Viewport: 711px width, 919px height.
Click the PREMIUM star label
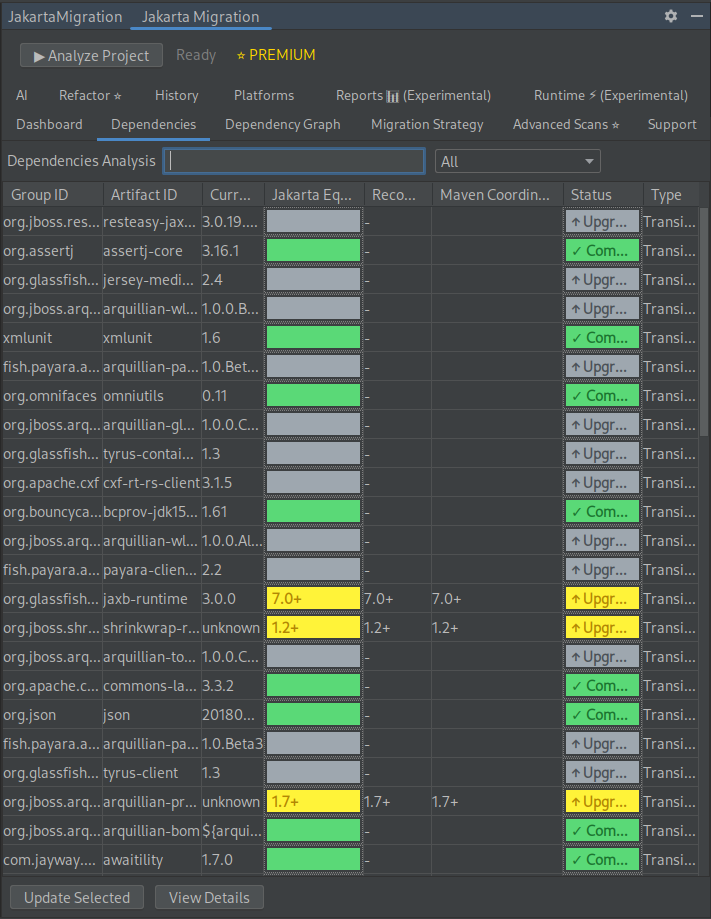[x=275, y=55]
